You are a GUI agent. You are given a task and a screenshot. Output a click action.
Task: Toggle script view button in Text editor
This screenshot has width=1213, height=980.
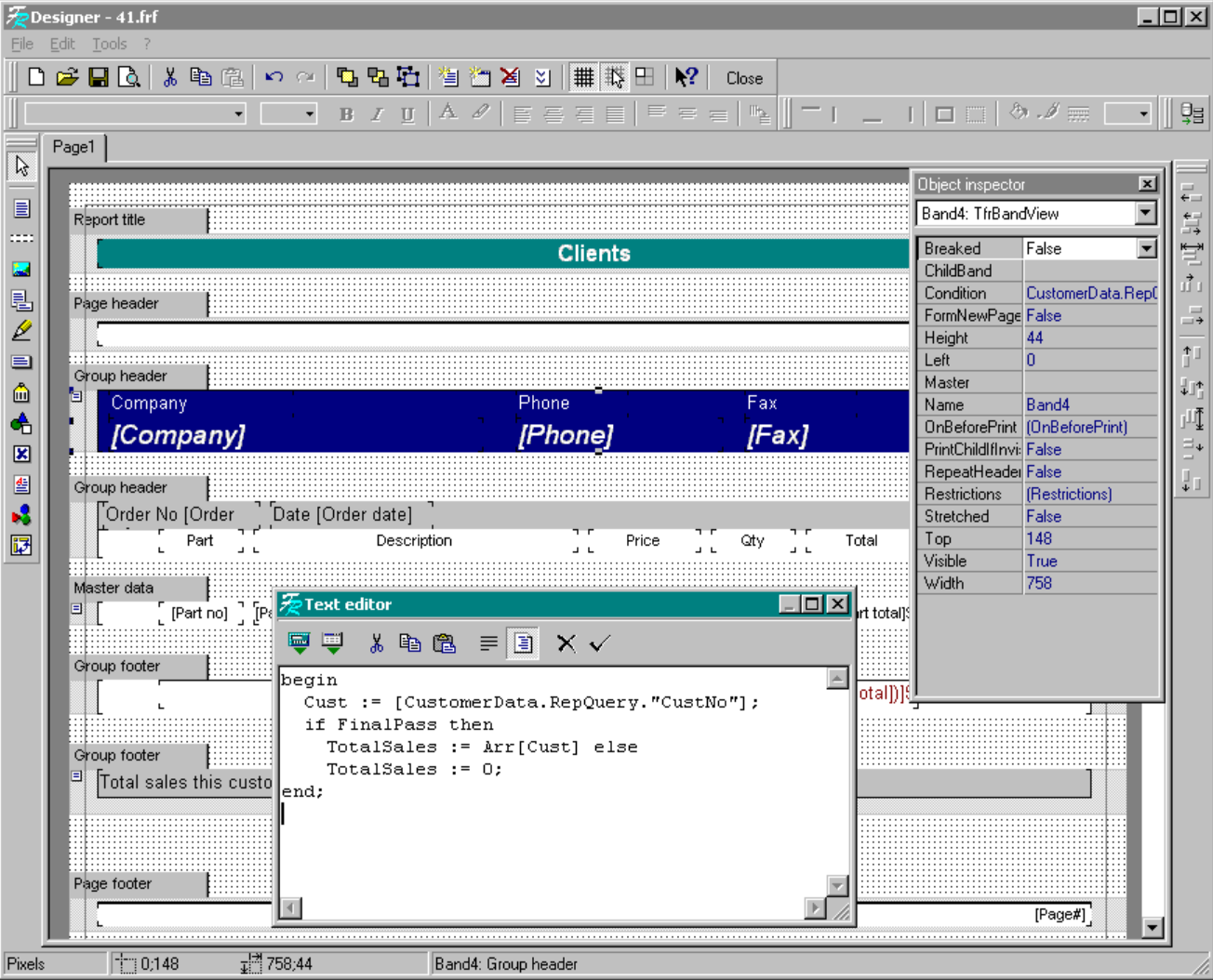click(524, 643)
